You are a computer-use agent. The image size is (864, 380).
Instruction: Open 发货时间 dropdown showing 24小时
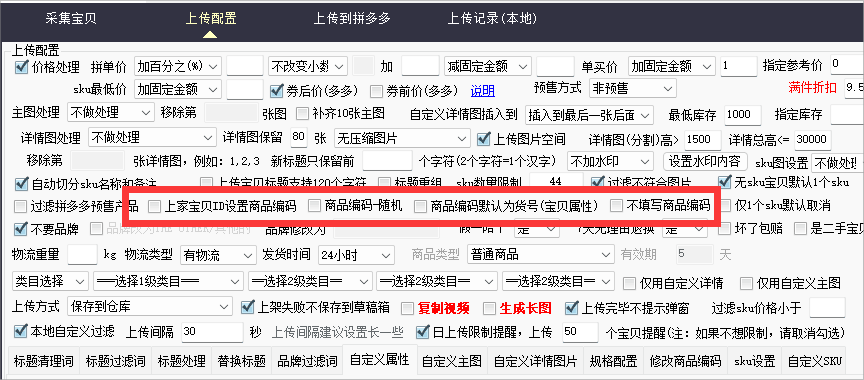coord(356,255)
